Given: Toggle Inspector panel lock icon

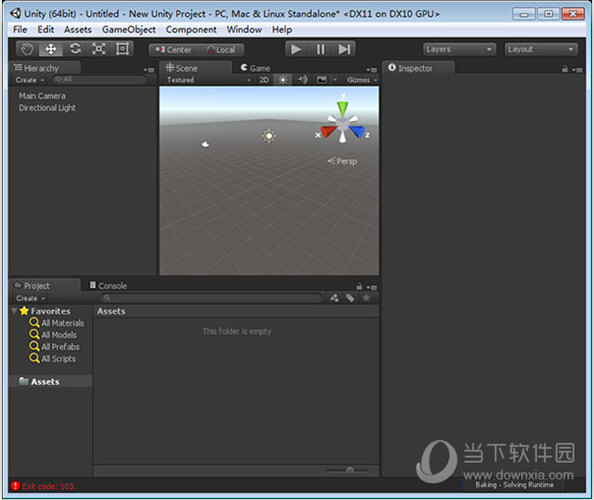Looking at the screenshot, I should click(x=564, y=69).
